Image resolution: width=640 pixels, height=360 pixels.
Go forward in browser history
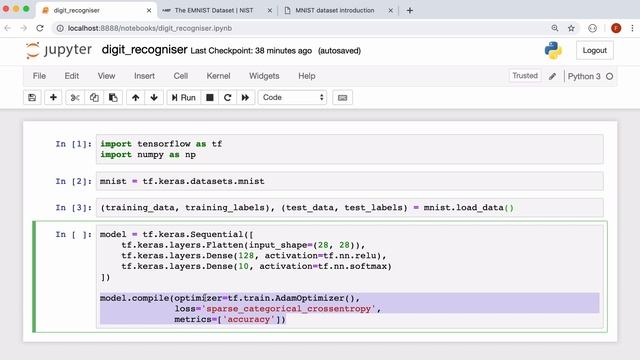coord(24,28)
